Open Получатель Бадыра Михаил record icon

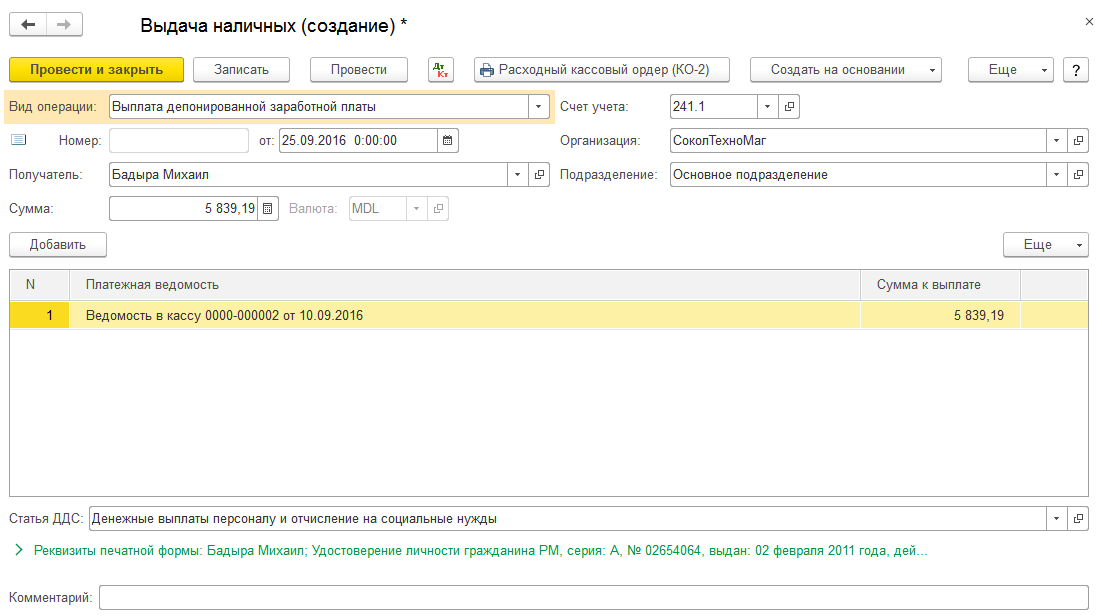pos(540,175)
